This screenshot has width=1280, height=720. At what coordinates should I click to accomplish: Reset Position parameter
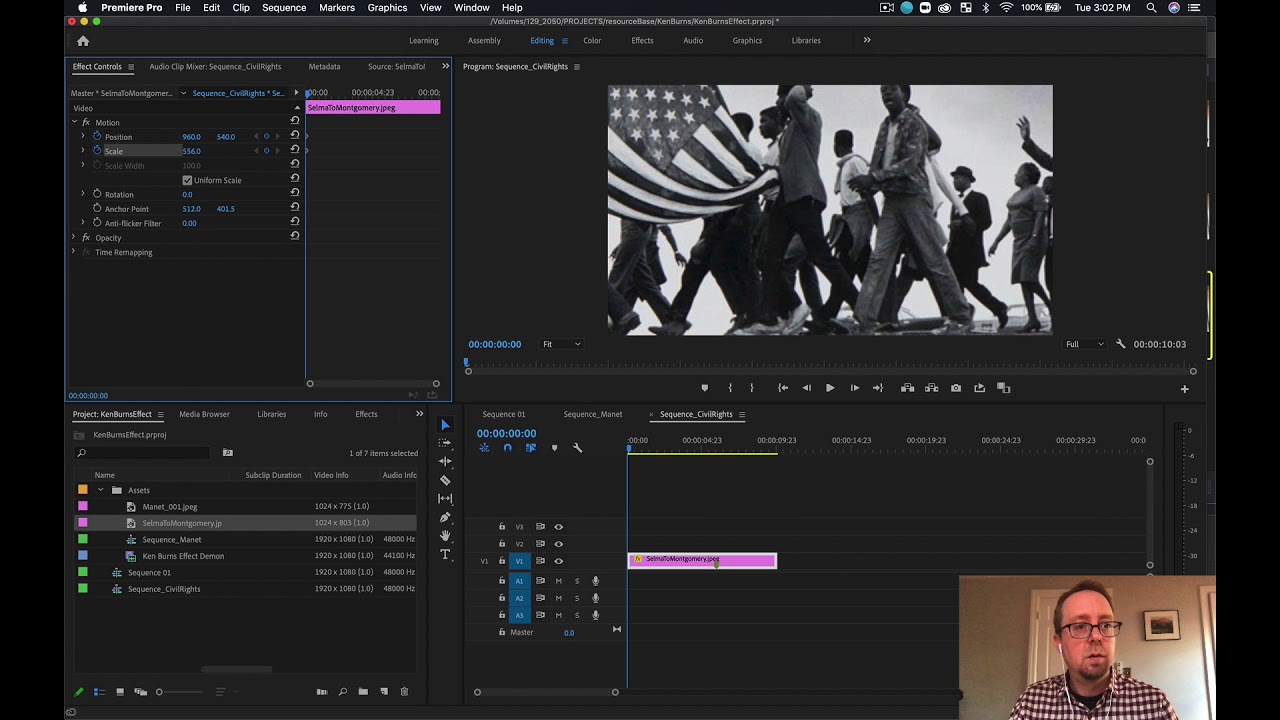295,136
